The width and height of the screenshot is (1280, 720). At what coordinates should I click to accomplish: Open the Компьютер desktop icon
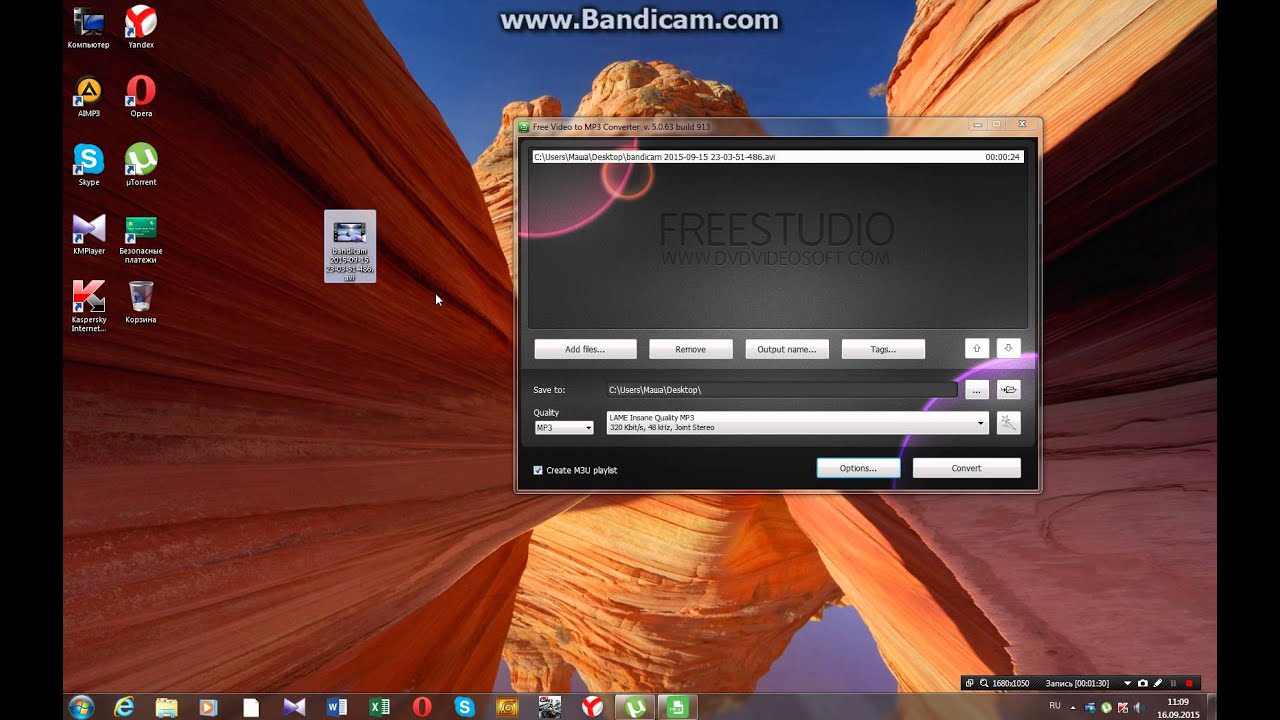point(89,27)
